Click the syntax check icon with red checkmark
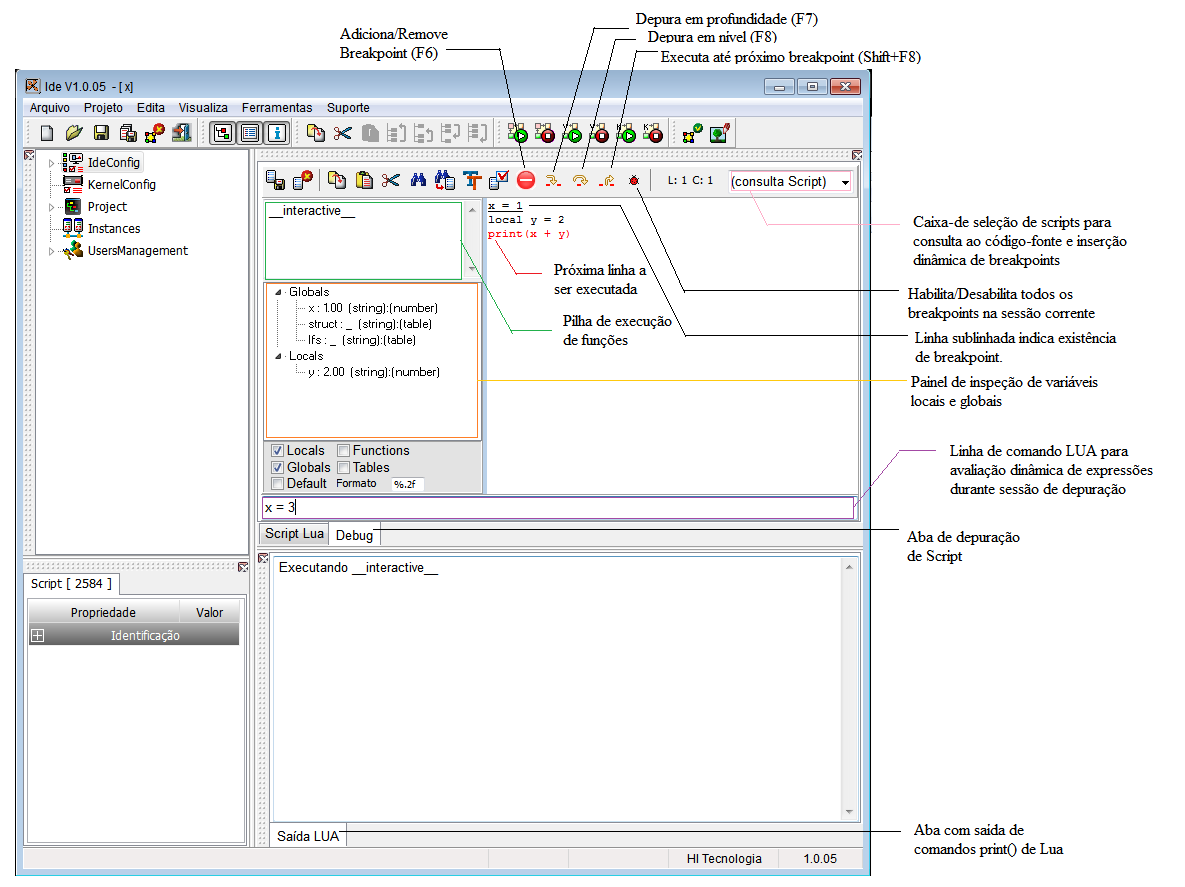Screen dimensions: 1185x887 [499, 180]
